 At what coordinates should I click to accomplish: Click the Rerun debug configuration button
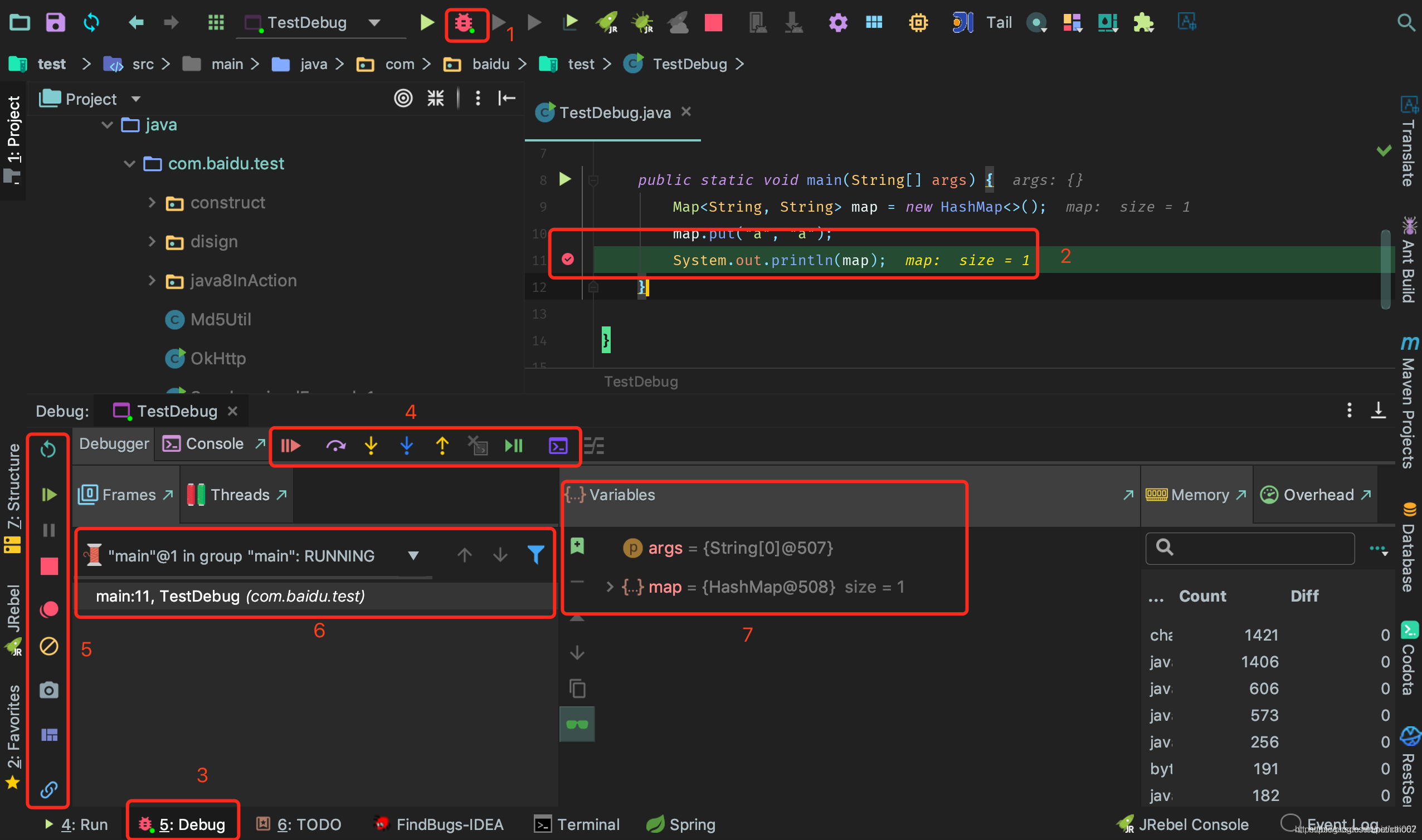(48, 448)
